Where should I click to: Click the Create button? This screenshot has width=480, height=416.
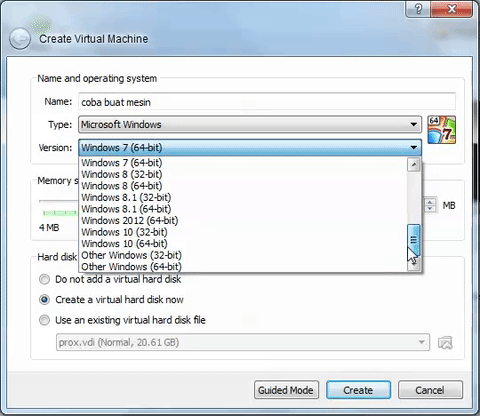click(x=358, y=390)
